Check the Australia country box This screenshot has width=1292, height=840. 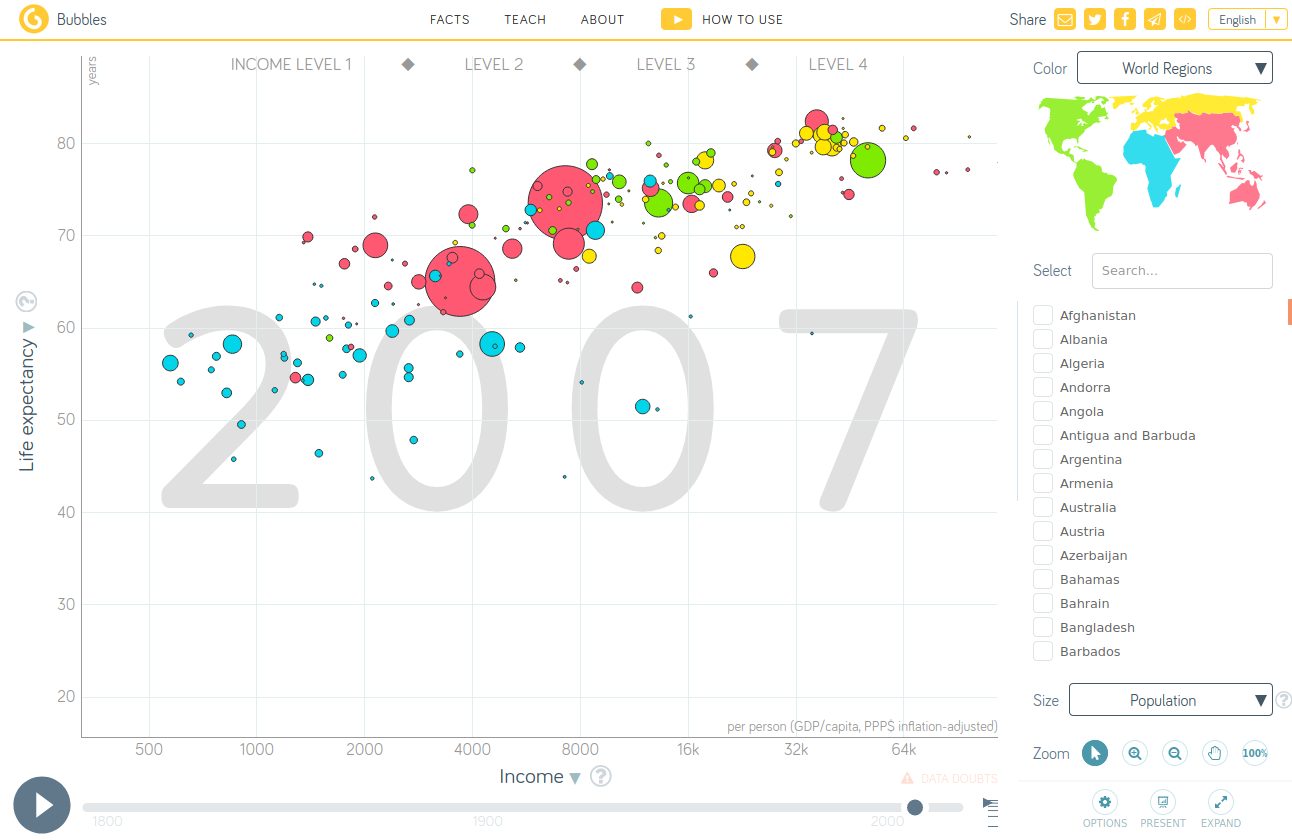click(1043, 508)
